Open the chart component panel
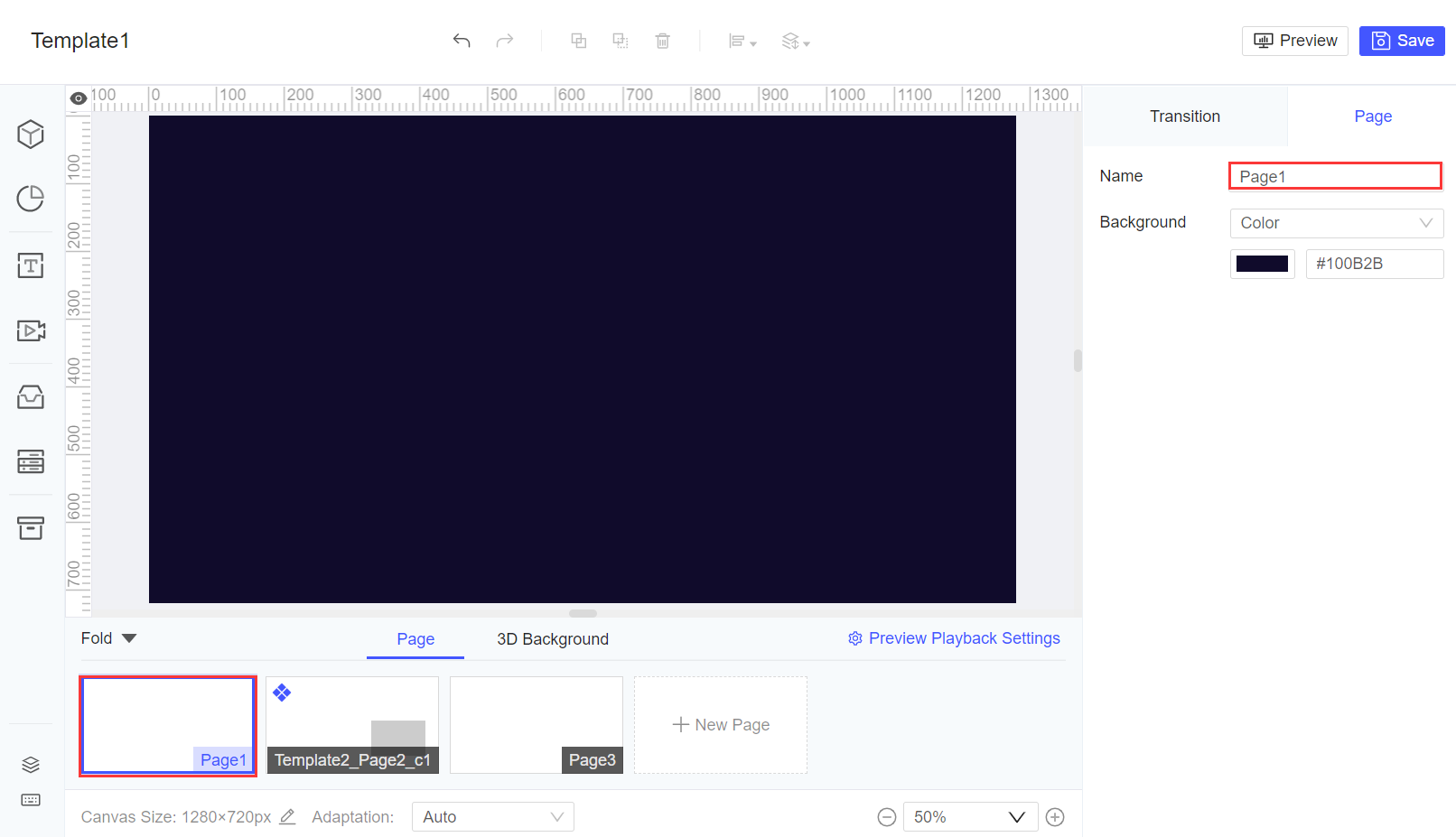Image resolution: width=1456 pixels, height=837 pixels. click(x=31, y=199)
